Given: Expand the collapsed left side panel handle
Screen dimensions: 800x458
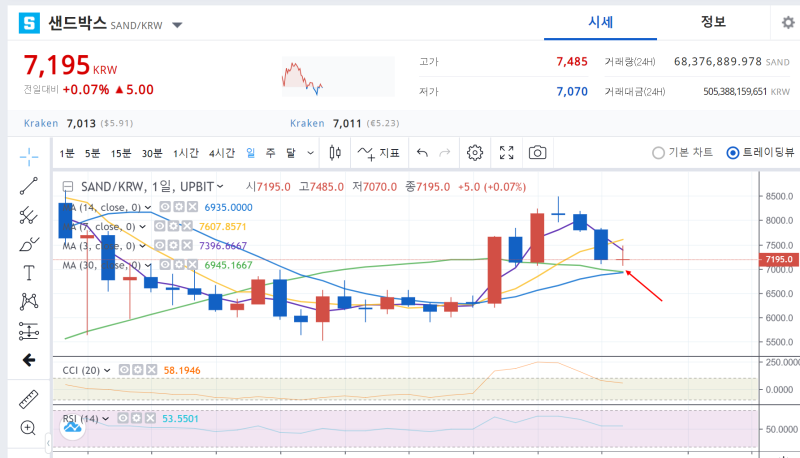Looking at the screenshot, I should [x=48, y=443].
